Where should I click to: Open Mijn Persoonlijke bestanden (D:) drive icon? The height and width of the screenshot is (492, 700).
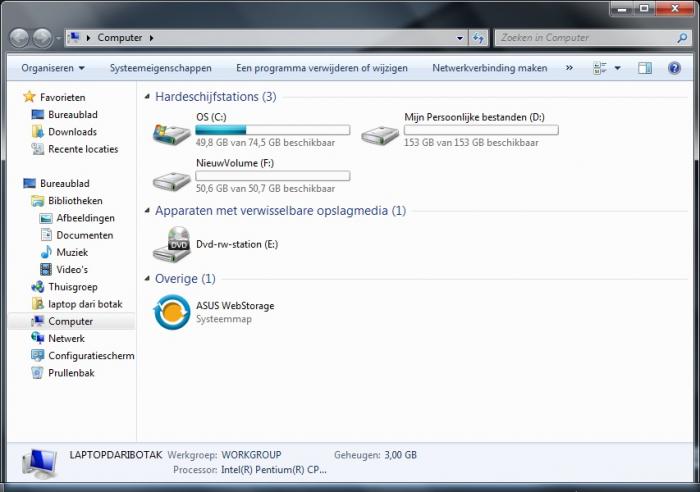point(379,132)
